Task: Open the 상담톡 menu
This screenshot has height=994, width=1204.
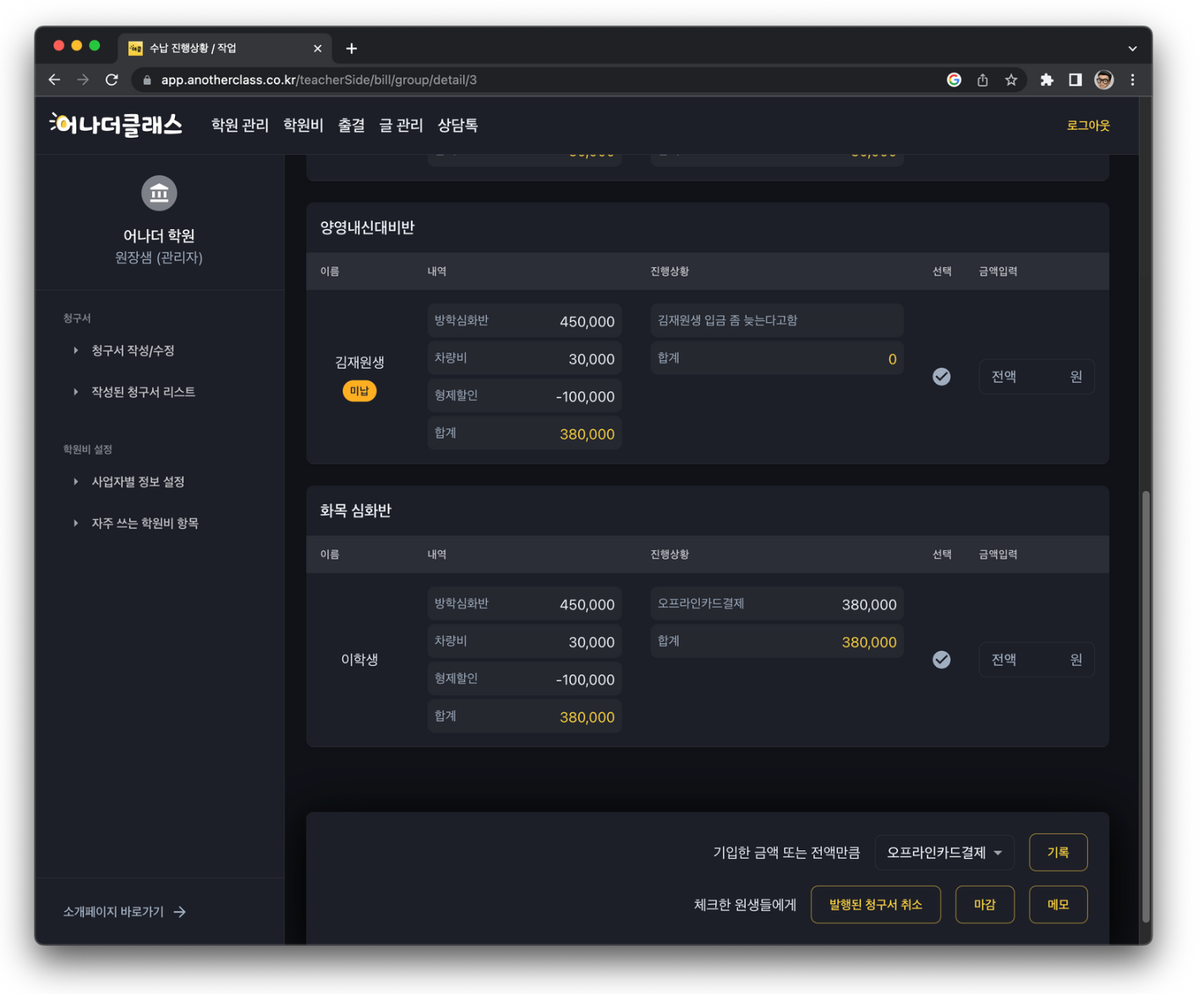Action: tap(457, 125)
